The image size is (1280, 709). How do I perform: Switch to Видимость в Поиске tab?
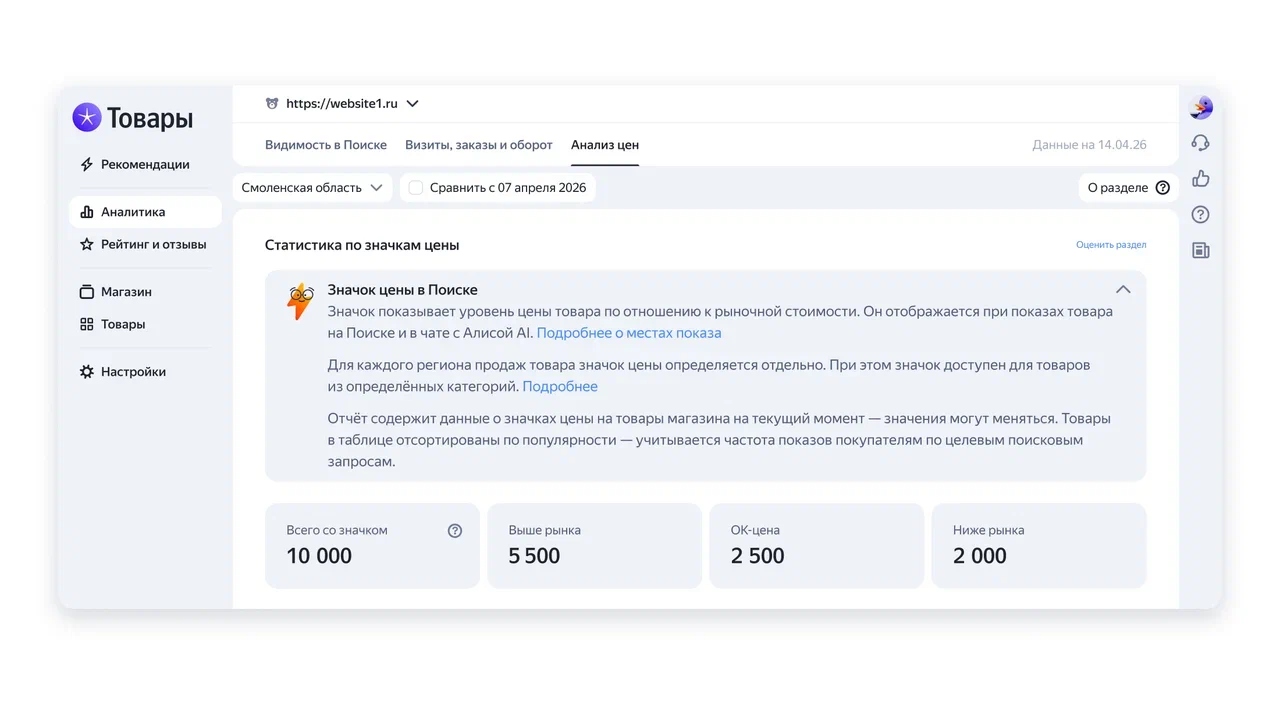tap(325, 145)
